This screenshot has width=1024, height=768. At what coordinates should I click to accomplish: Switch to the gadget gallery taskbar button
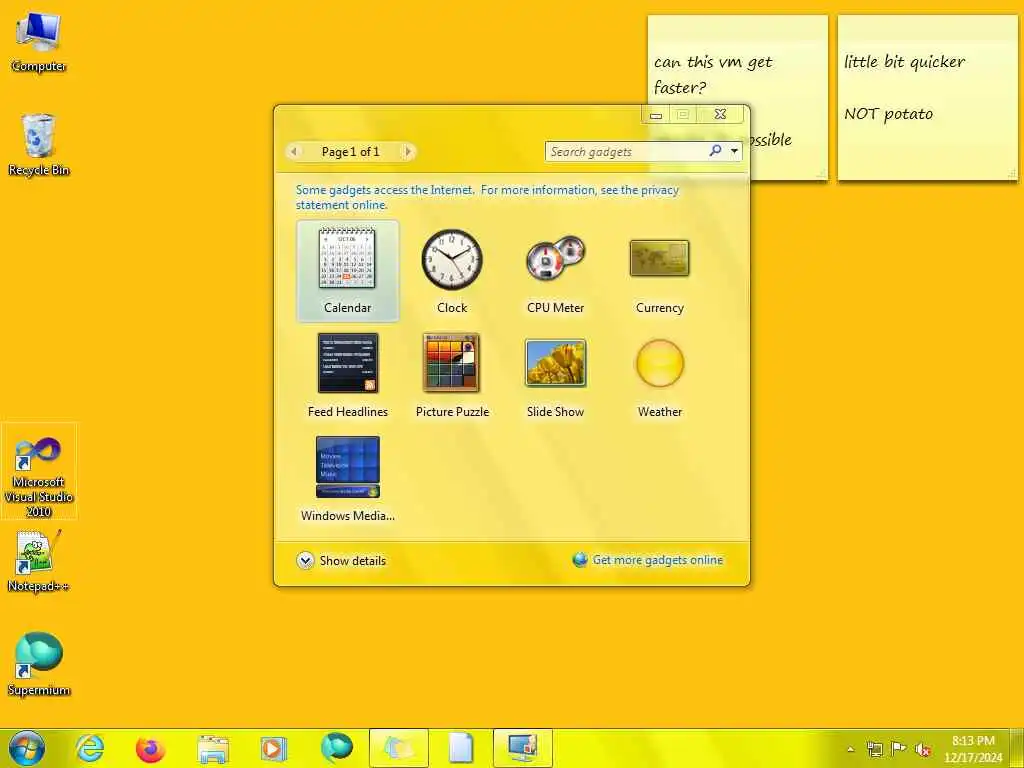(522, 748)
